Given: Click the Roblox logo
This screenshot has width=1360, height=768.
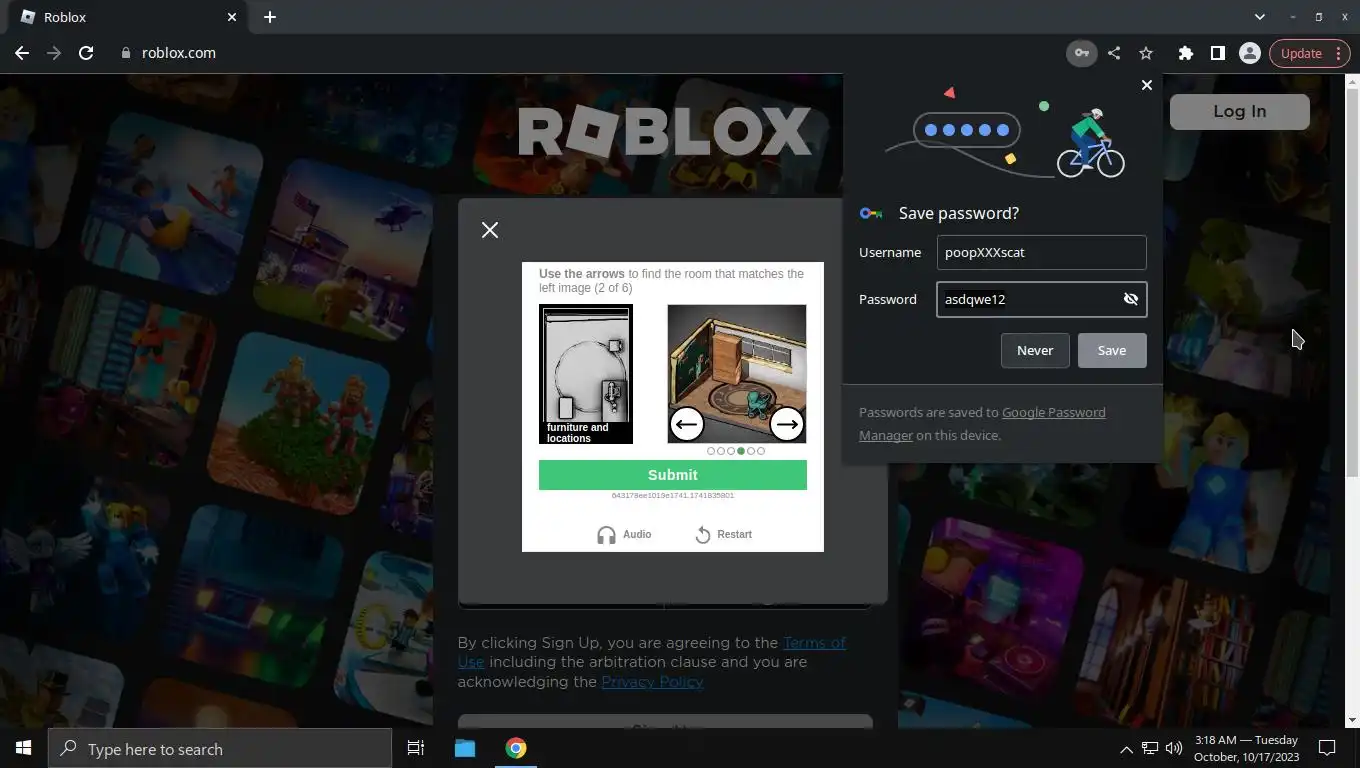Looking at the screenshot, I should coord(664,131).
